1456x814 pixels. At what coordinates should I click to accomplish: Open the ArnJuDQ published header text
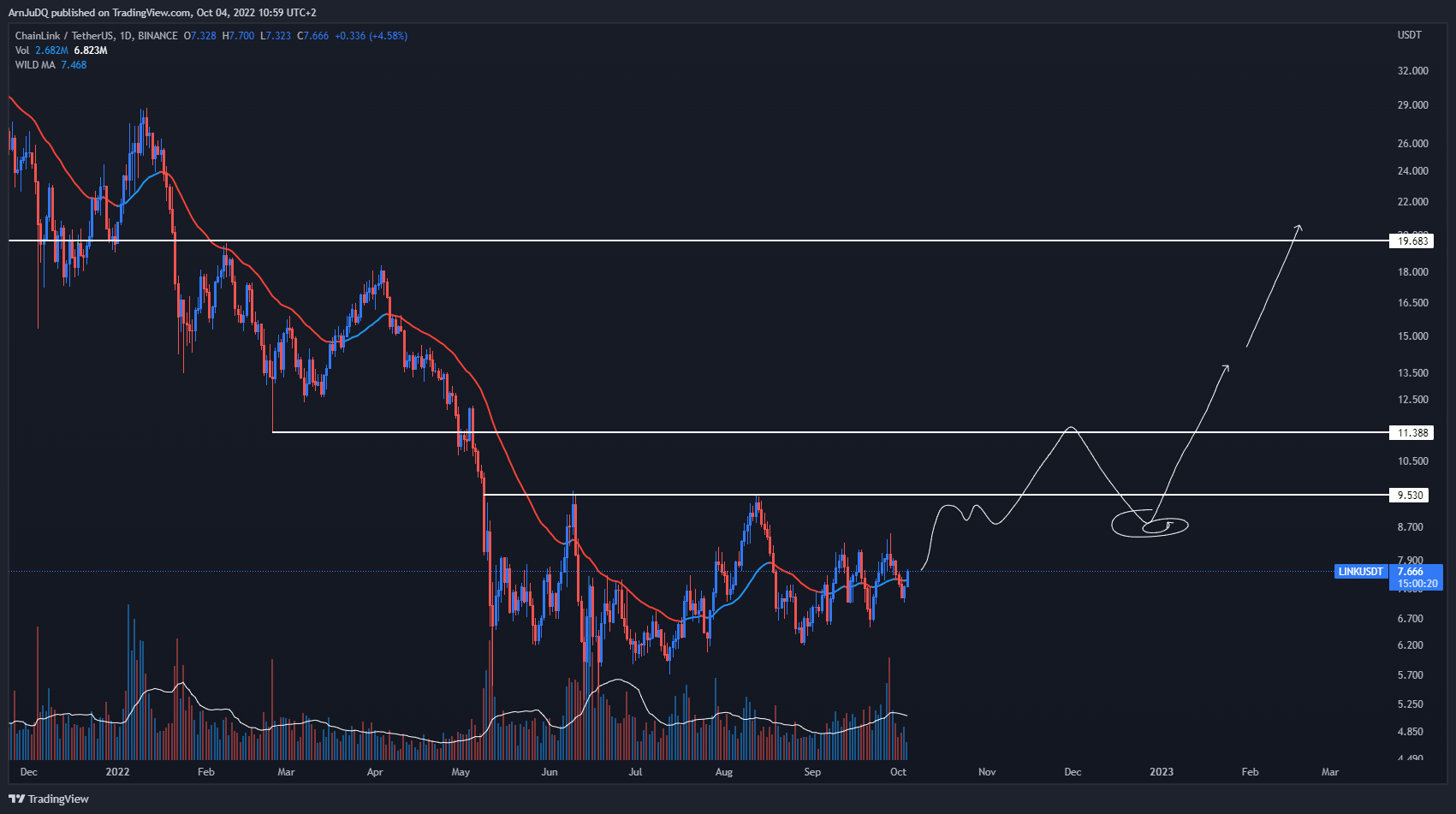click(162, 12)
